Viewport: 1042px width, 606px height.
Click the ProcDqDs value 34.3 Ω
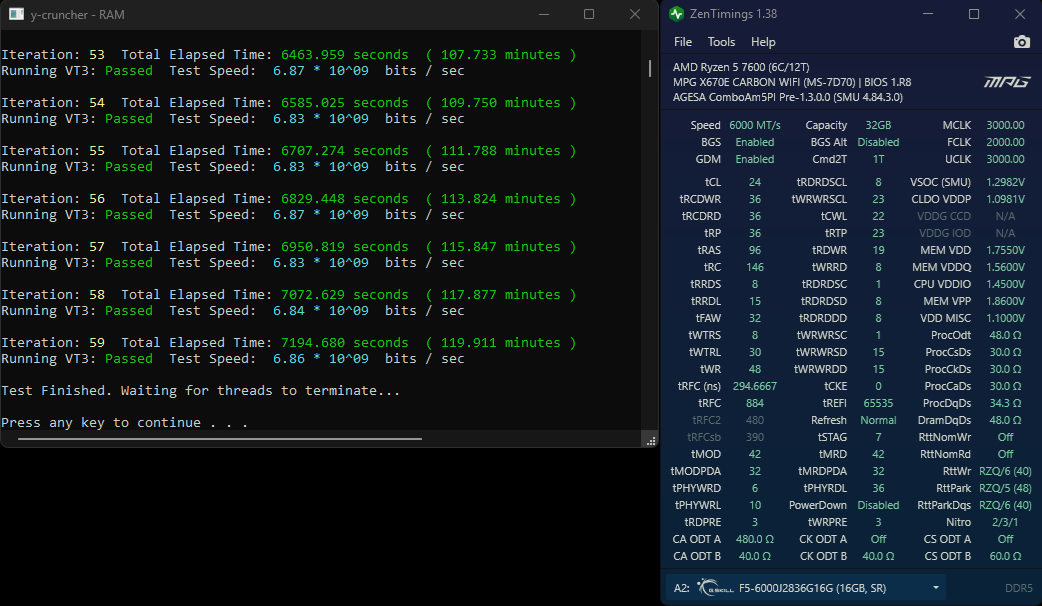coord(1005,403)
